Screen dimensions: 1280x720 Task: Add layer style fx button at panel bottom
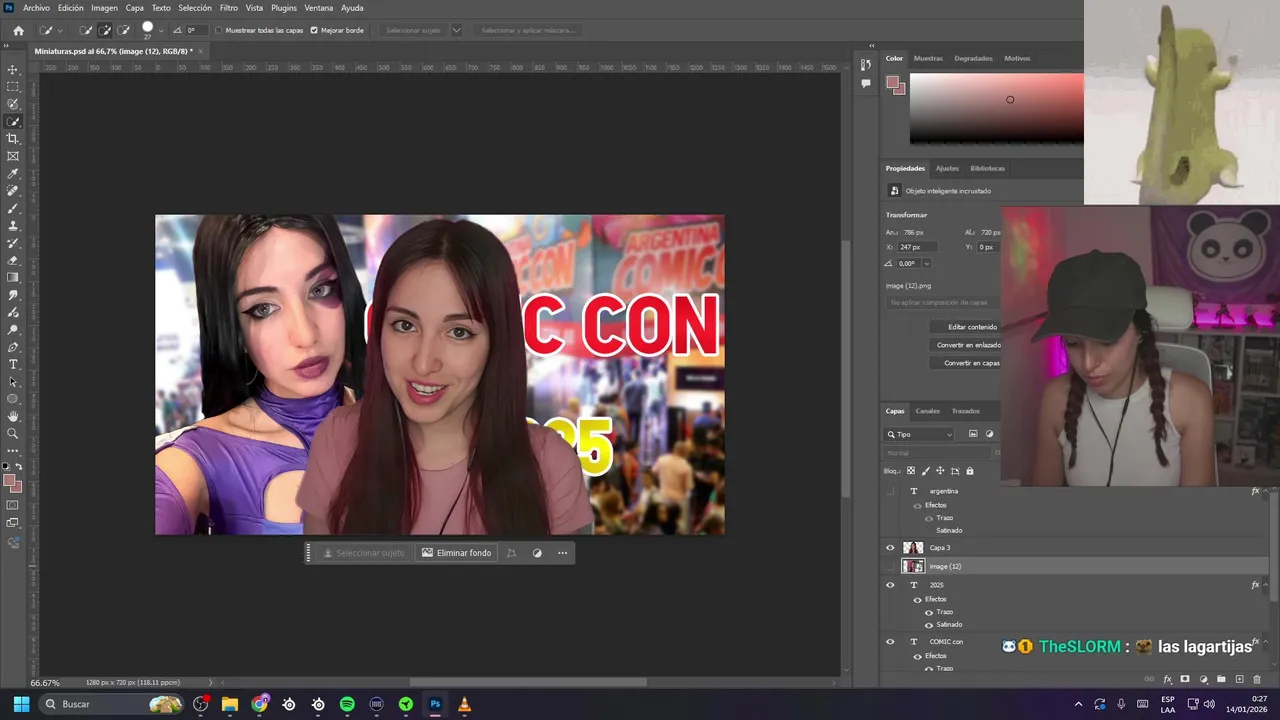pos(1167,679)
